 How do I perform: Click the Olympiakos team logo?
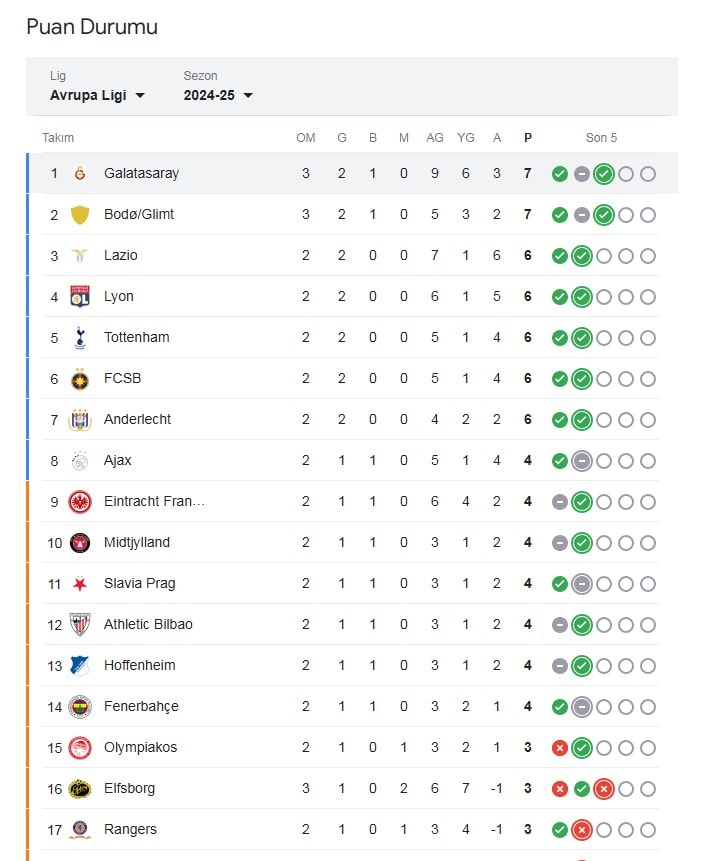pyautogui.click(x=80, y=748)
